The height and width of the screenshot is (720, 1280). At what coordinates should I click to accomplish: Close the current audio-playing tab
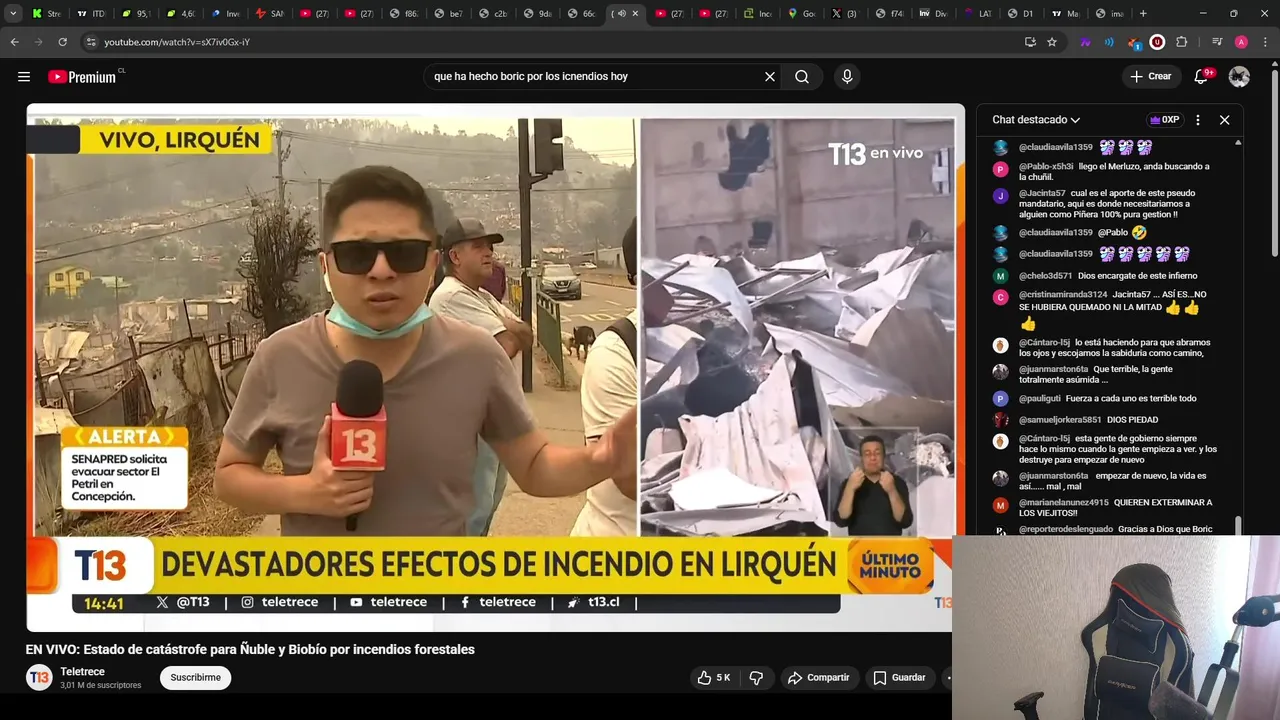pos(635,13)
